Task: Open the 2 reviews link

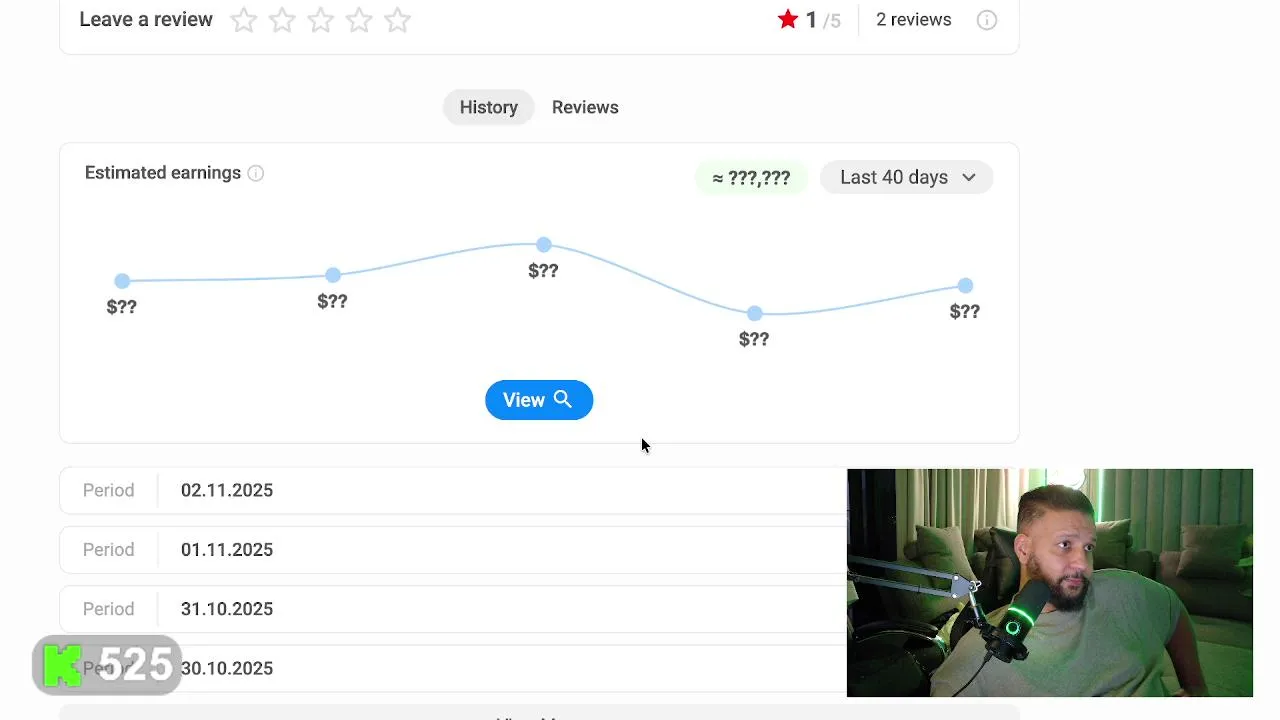Action: point(914,20)
